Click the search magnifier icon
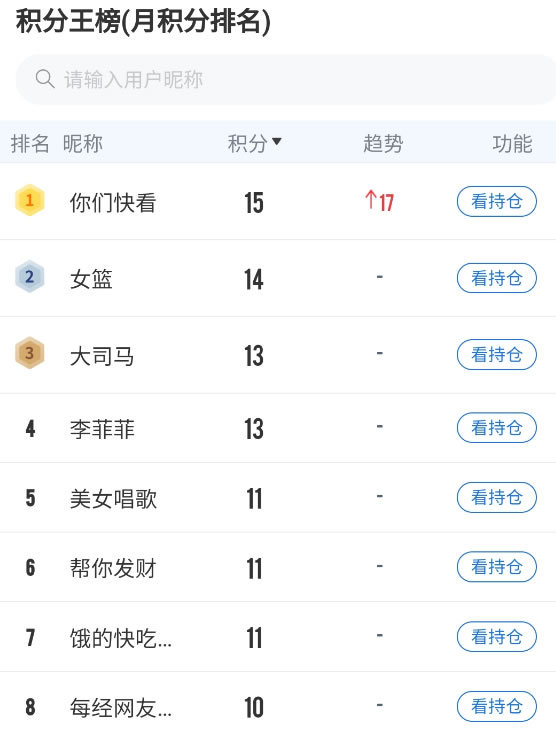556x740 pixels. pos(45,79)
